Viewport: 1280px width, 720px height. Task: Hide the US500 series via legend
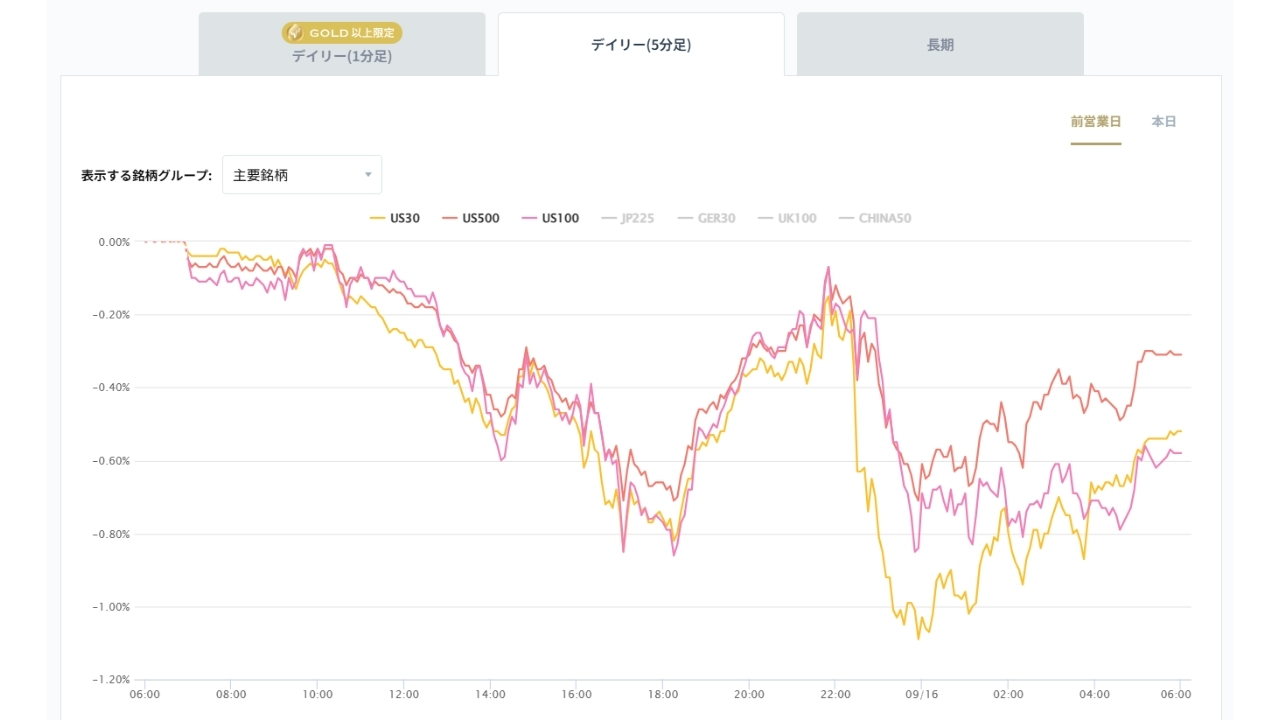[x=471, y=218]
